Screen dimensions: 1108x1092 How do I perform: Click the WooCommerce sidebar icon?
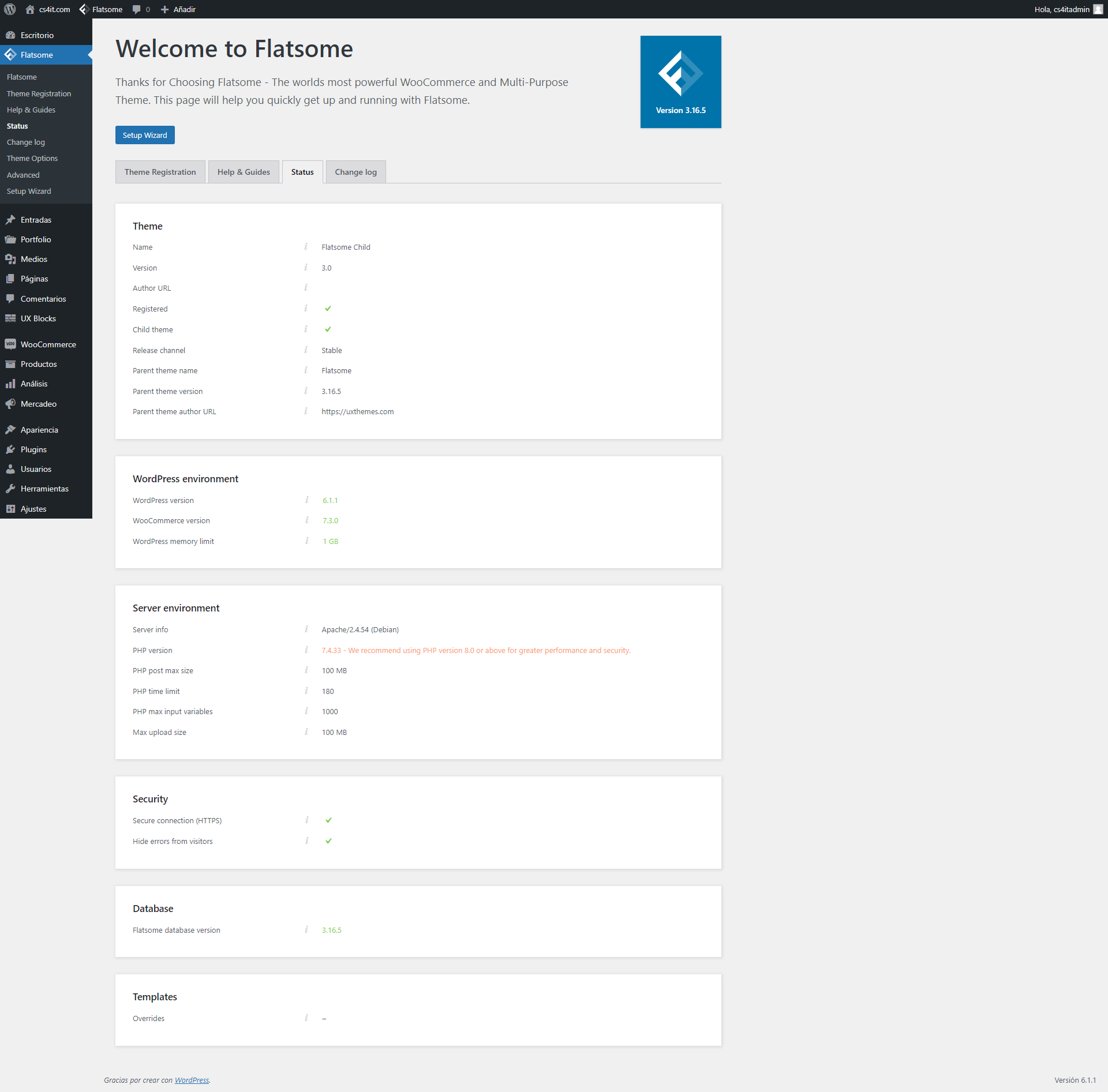(10, 344)
